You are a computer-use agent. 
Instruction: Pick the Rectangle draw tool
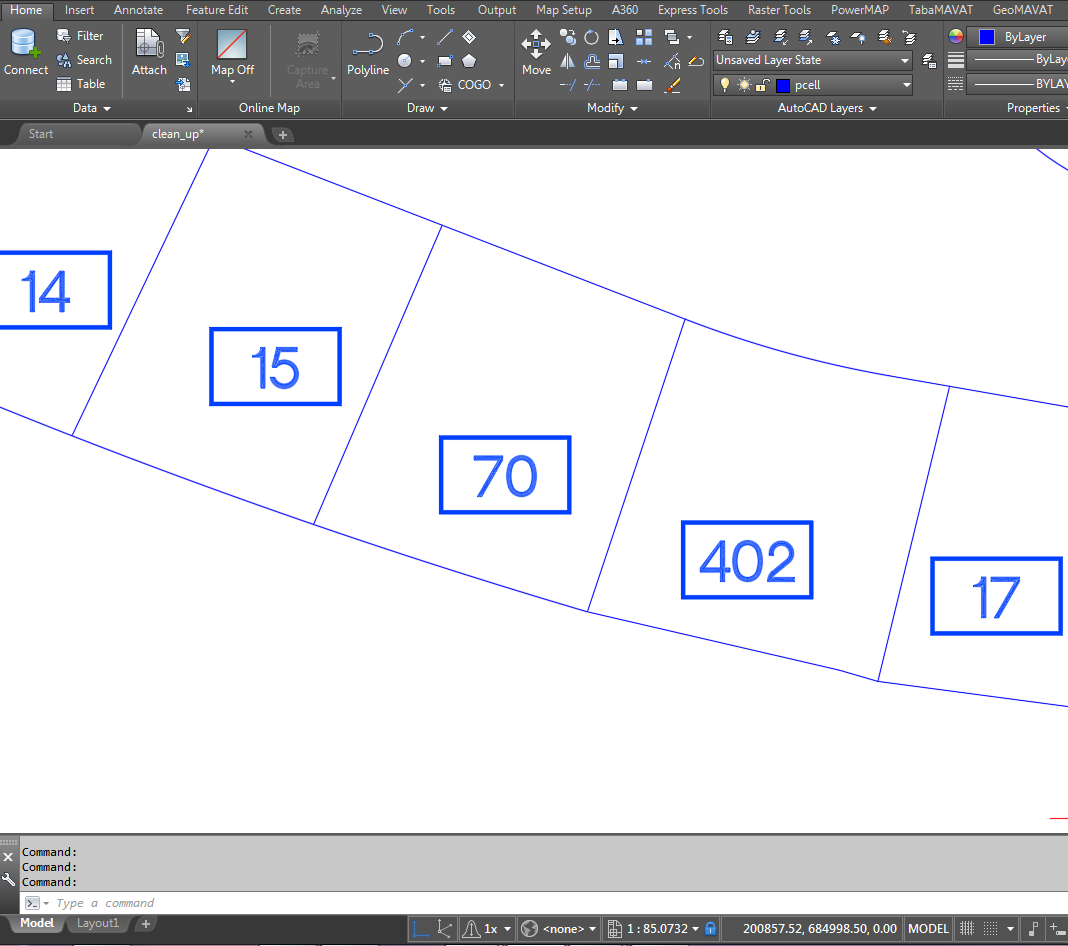[445, 61]
